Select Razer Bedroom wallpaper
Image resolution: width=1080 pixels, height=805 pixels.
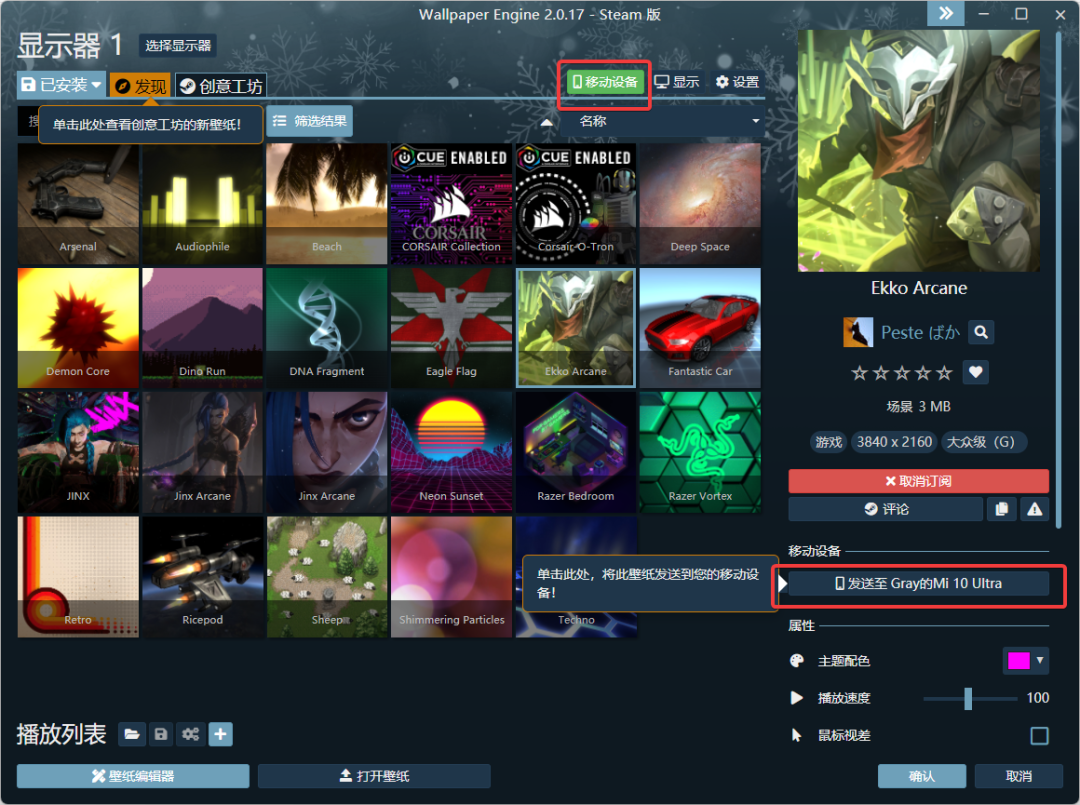point(576,452)
